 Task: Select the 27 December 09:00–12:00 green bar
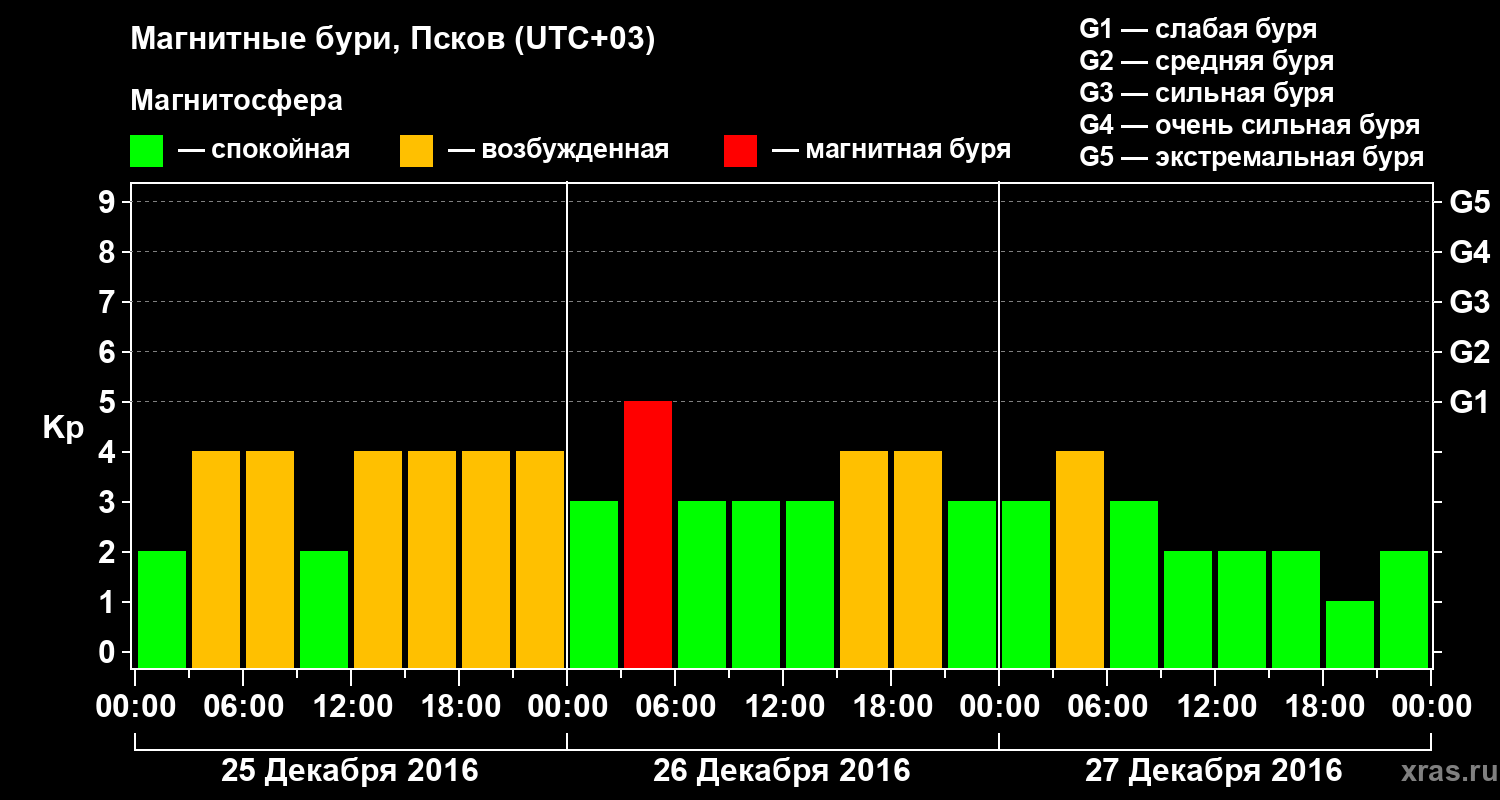coord(1188,609)
